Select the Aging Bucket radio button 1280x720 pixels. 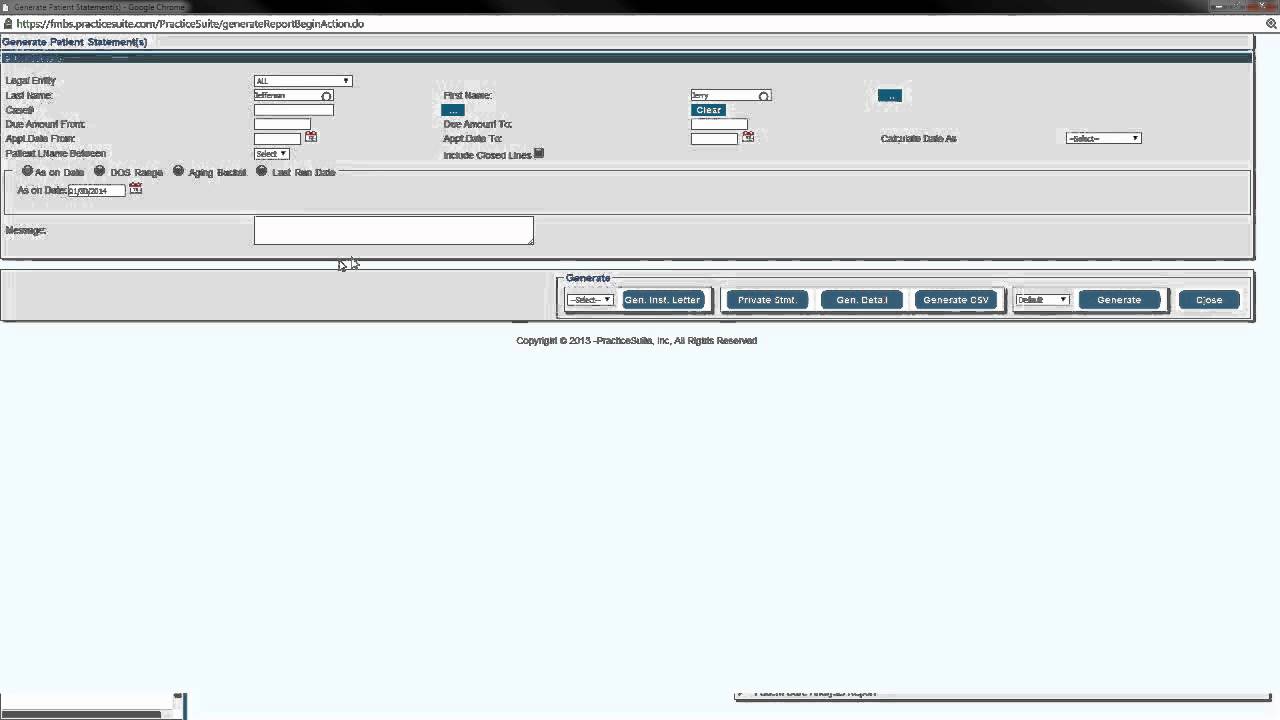(179, 171)
